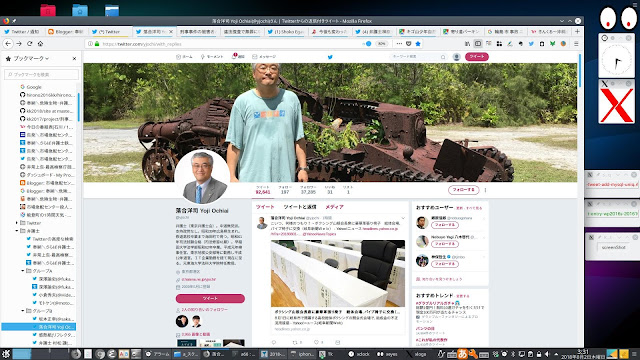
Task: Open a new tab with the plus button
Action: [577, 31]
